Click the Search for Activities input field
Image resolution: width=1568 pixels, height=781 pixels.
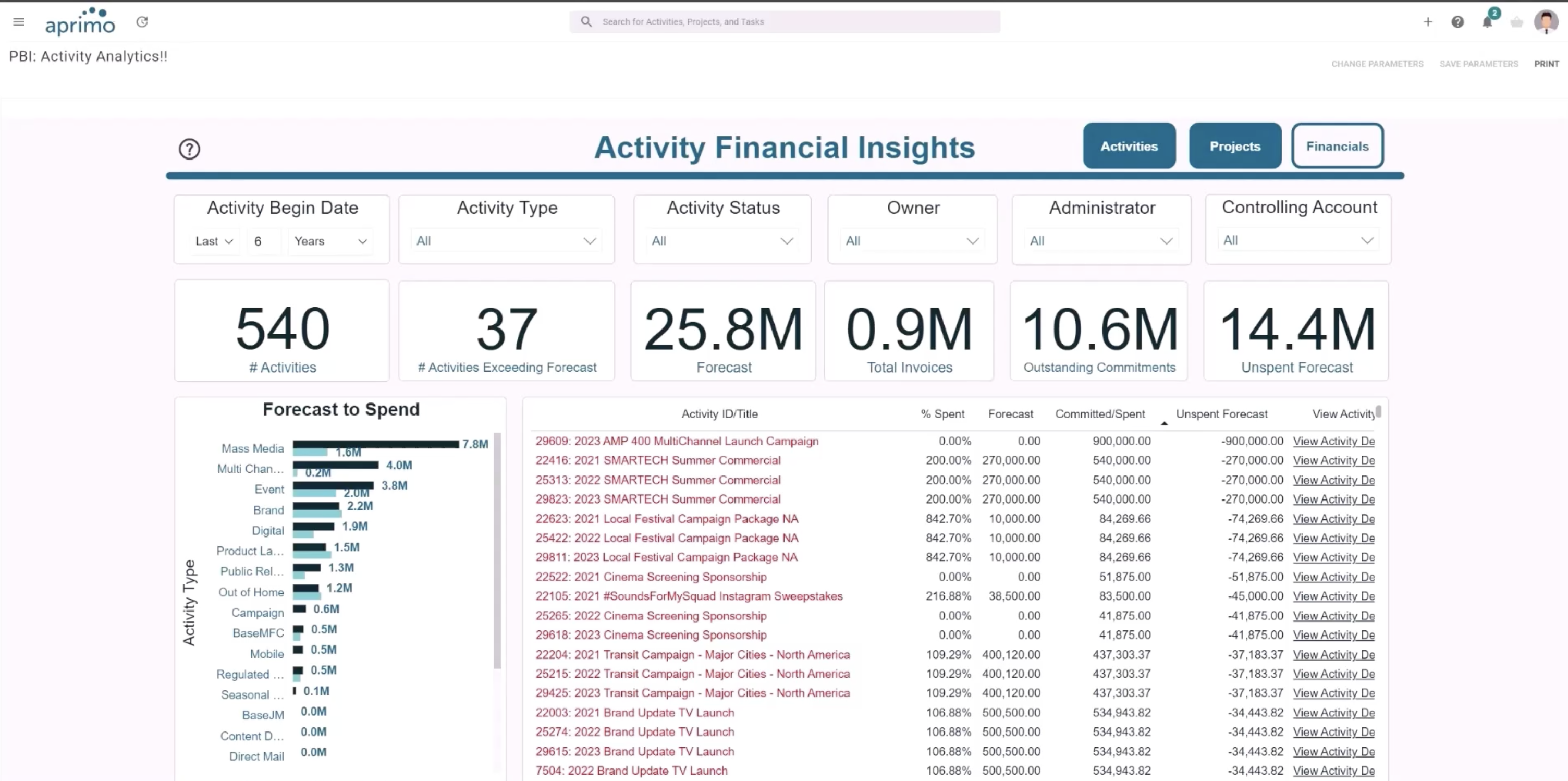[784, 21]
